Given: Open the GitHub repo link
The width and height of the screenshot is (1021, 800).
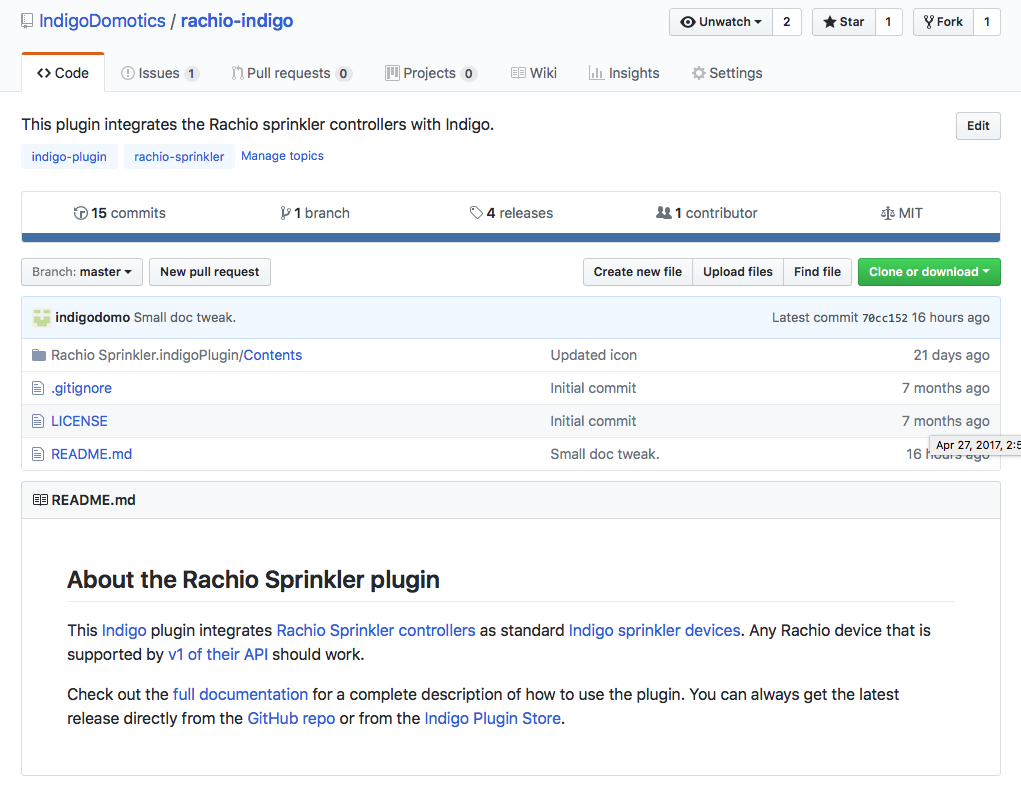Looking at the screenshot, I should pos(291,719).
